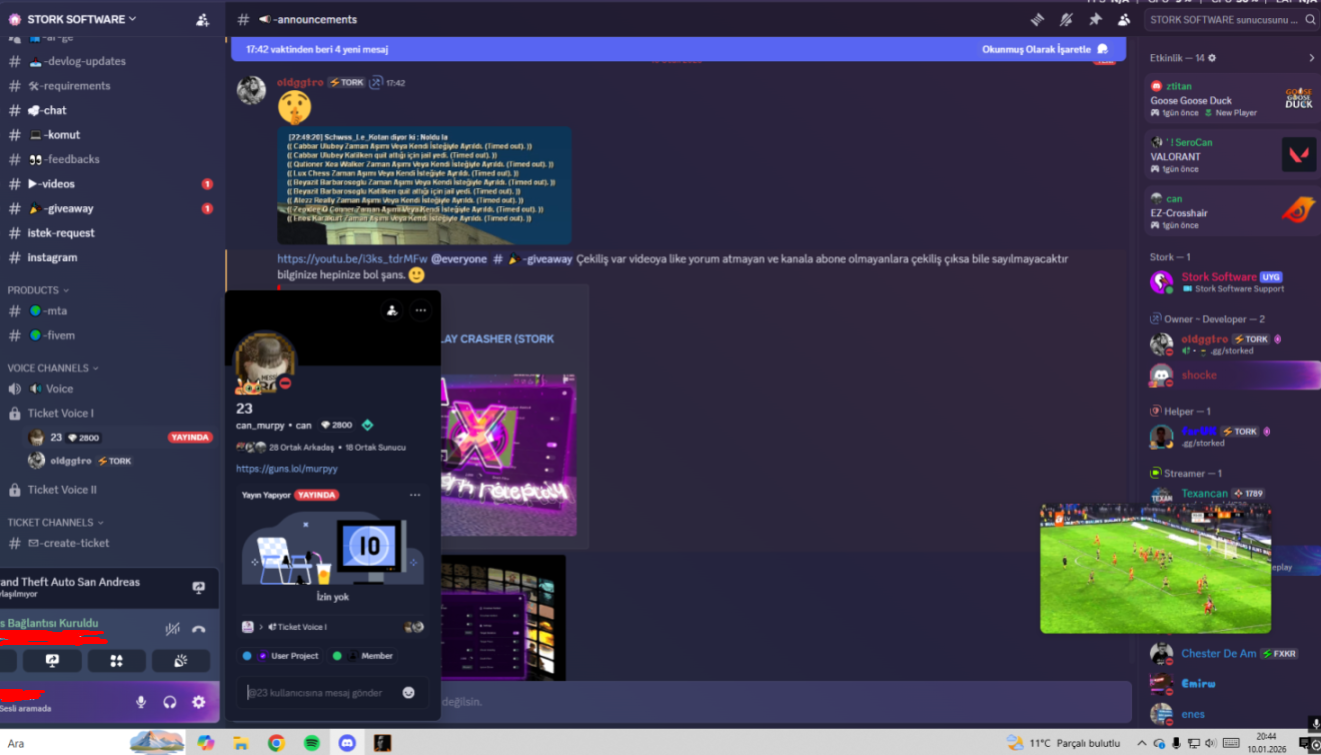The height and width of the screenshot is (755, 1321).
Task: Click the search magnifier icon
Action: [1310, 19]
